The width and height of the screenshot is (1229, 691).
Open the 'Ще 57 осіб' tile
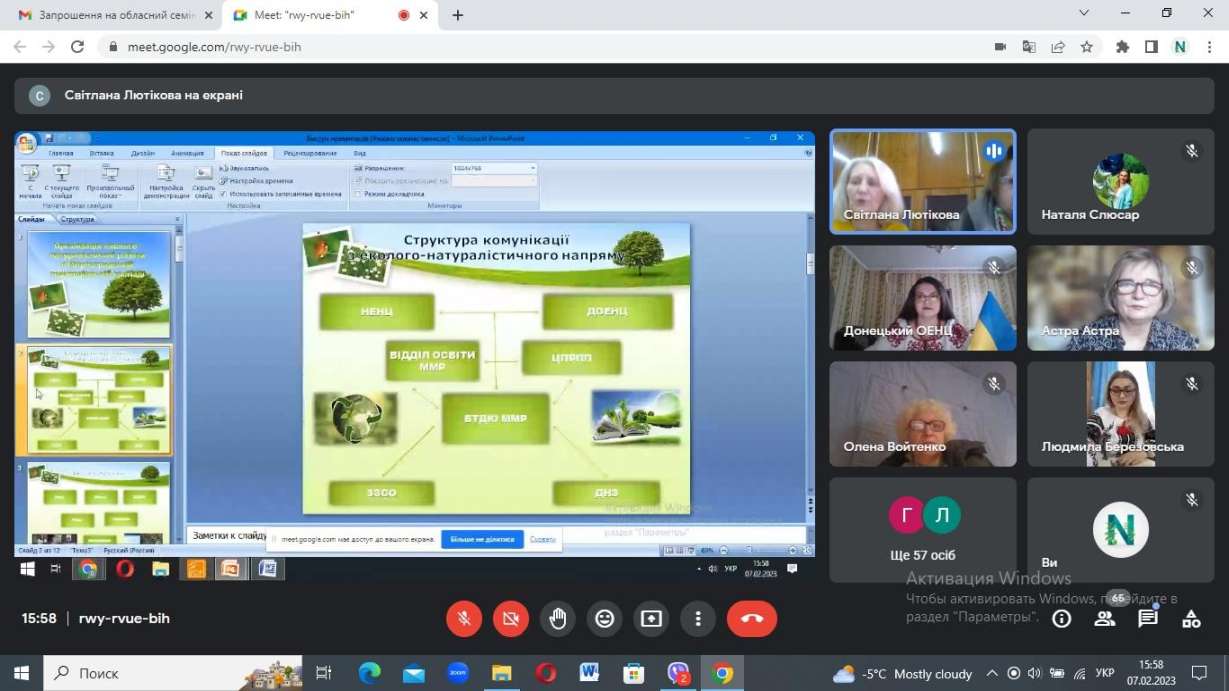[x=923, y=530]
